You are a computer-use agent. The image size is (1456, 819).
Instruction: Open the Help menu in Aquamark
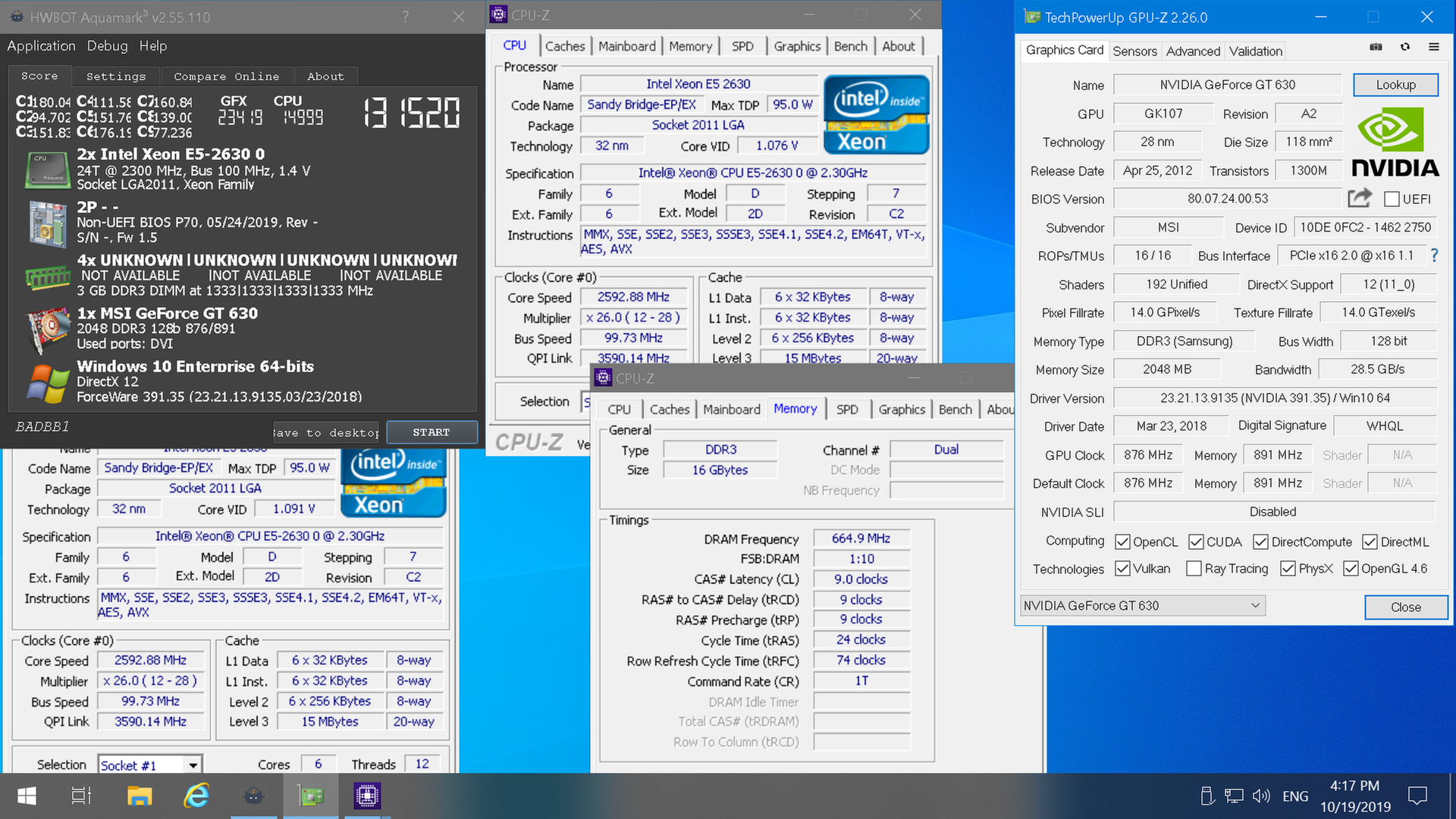click(x=153, y=46)
